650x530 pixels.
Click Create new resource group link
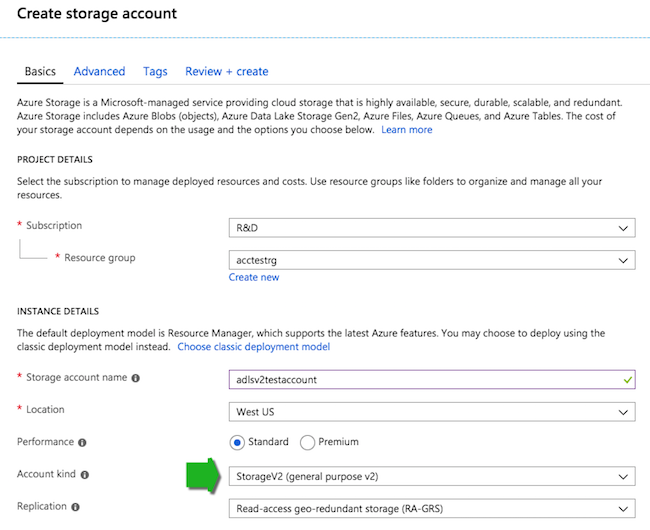254,277
